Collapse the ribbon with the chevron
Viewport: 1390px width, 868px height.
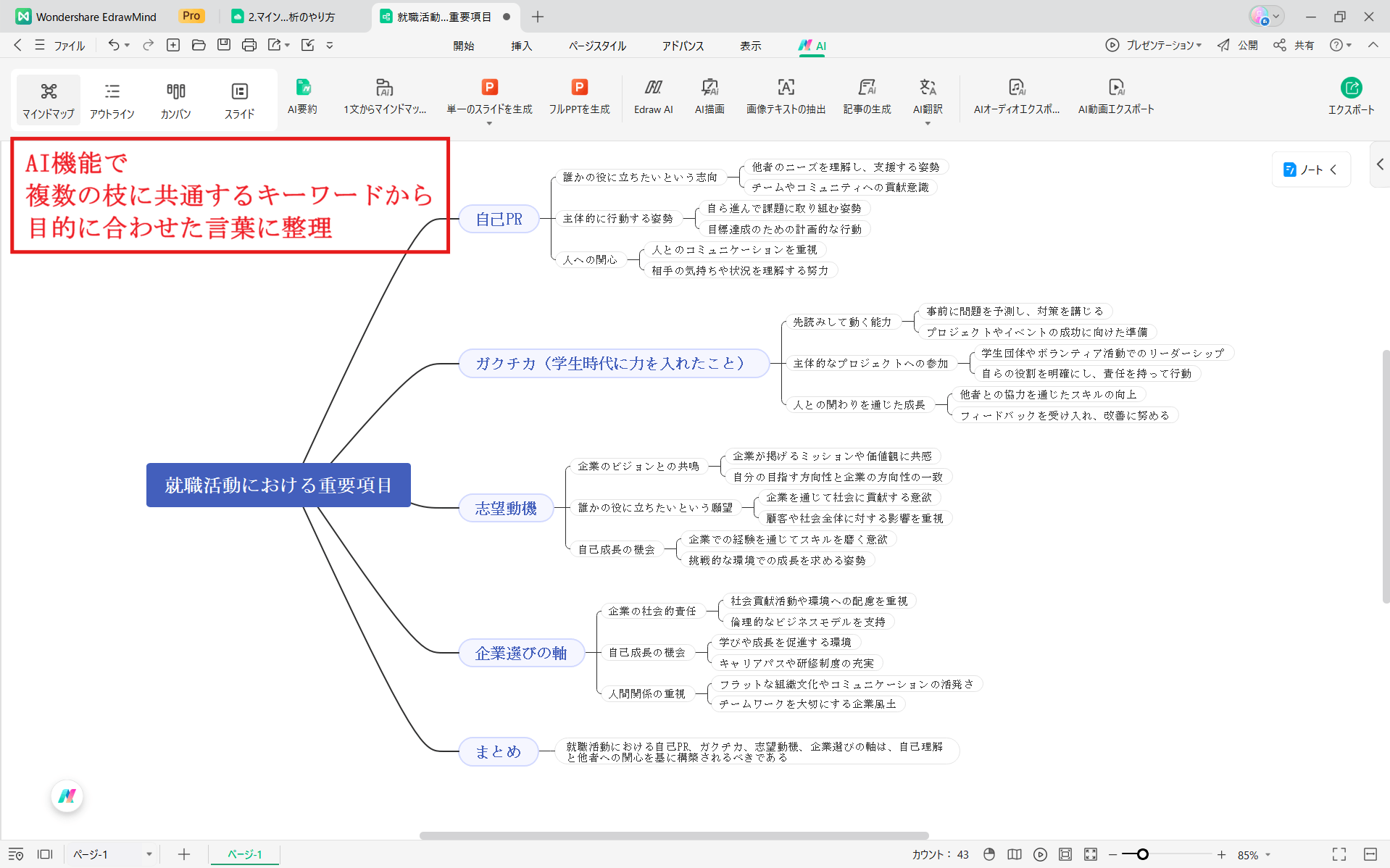point(1373,45)
